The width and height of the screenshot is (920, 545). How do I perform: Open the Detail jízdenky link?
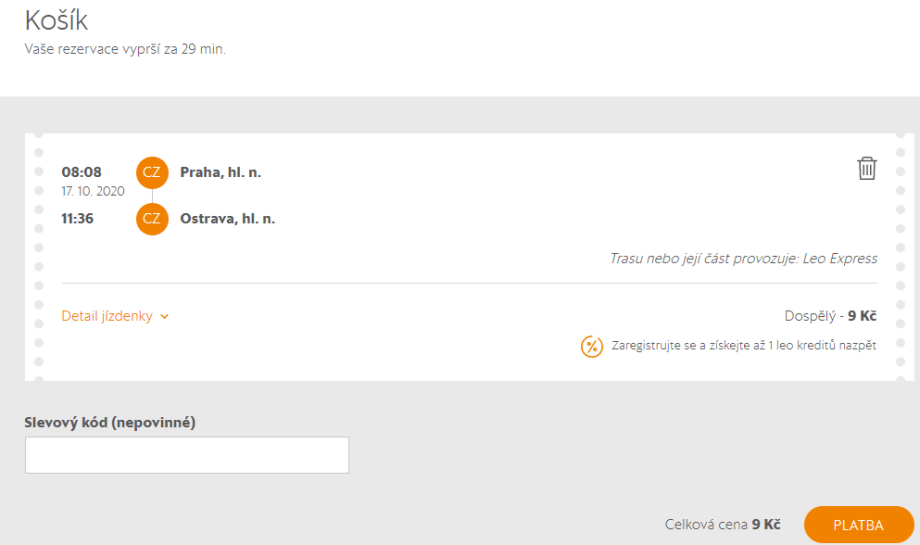click(x=107, y=316)
